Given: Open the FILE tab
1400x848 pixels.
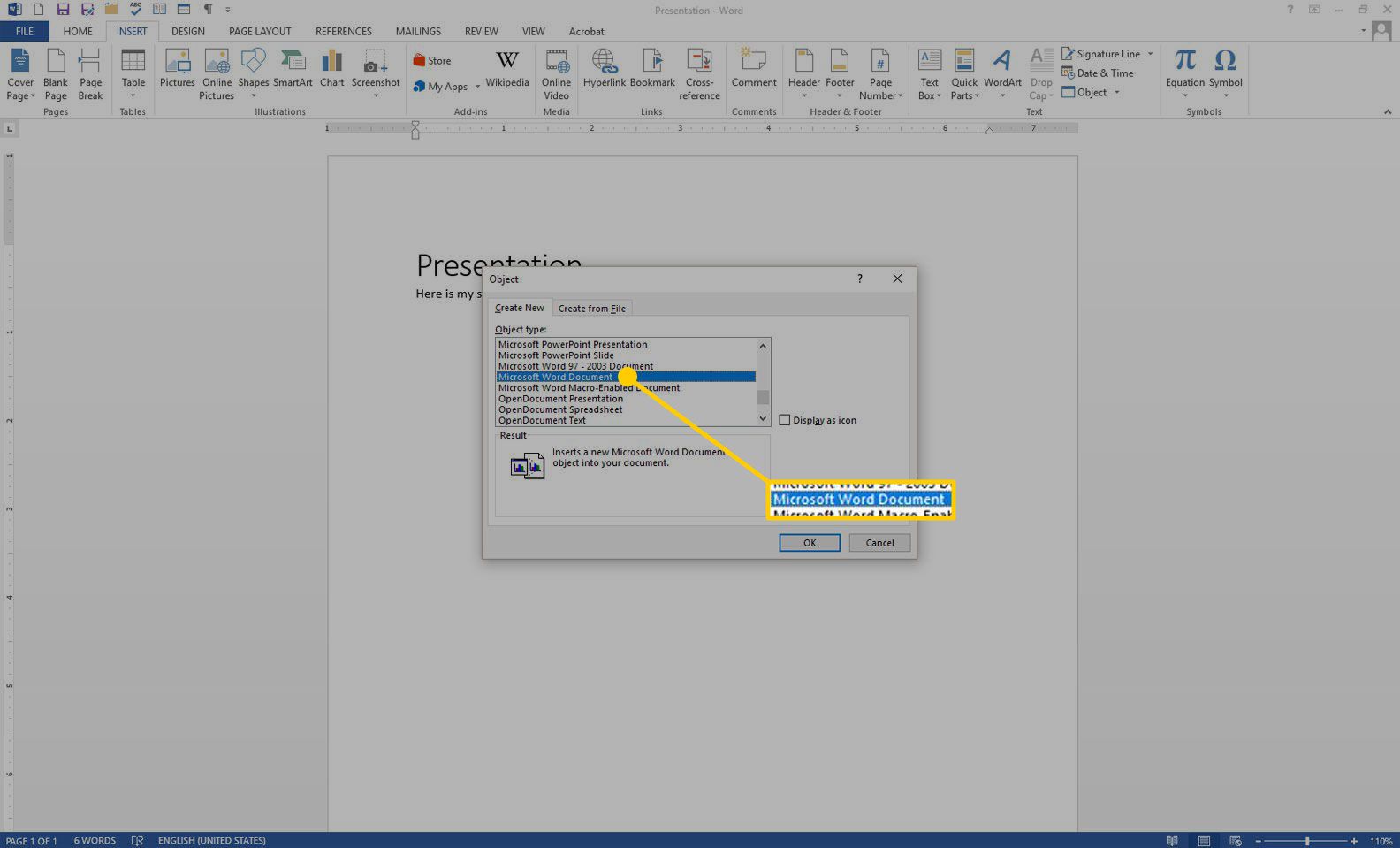Looking at the screenshot, I should point(25,31).
